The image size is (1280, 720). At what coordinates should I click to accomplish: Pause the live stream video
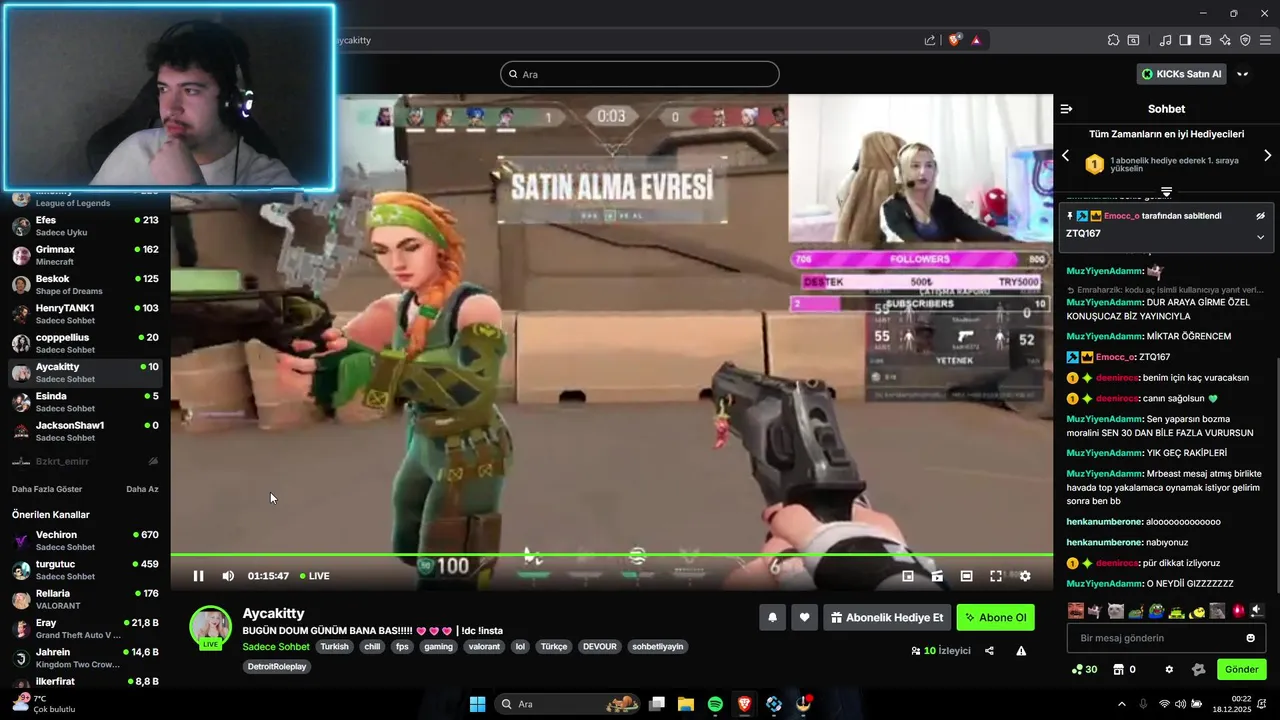click(x=198, y=576)
